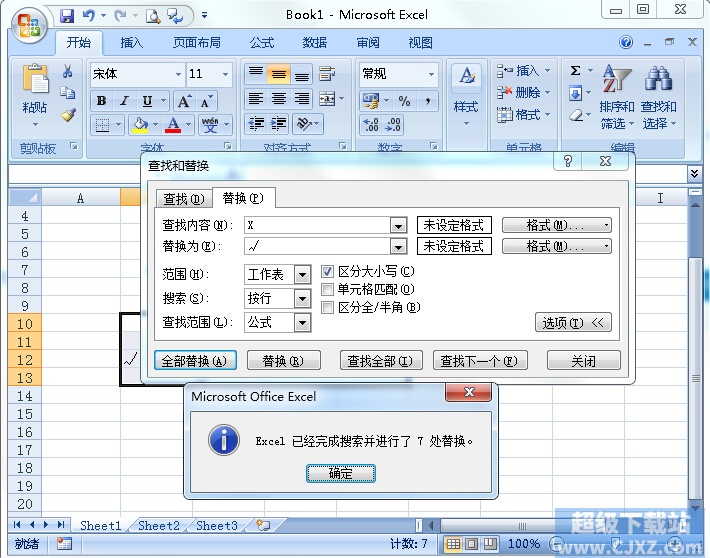Open the font name dropdown 宋体
This screenshot has height=558, width=710.
(x=178, y=74)
